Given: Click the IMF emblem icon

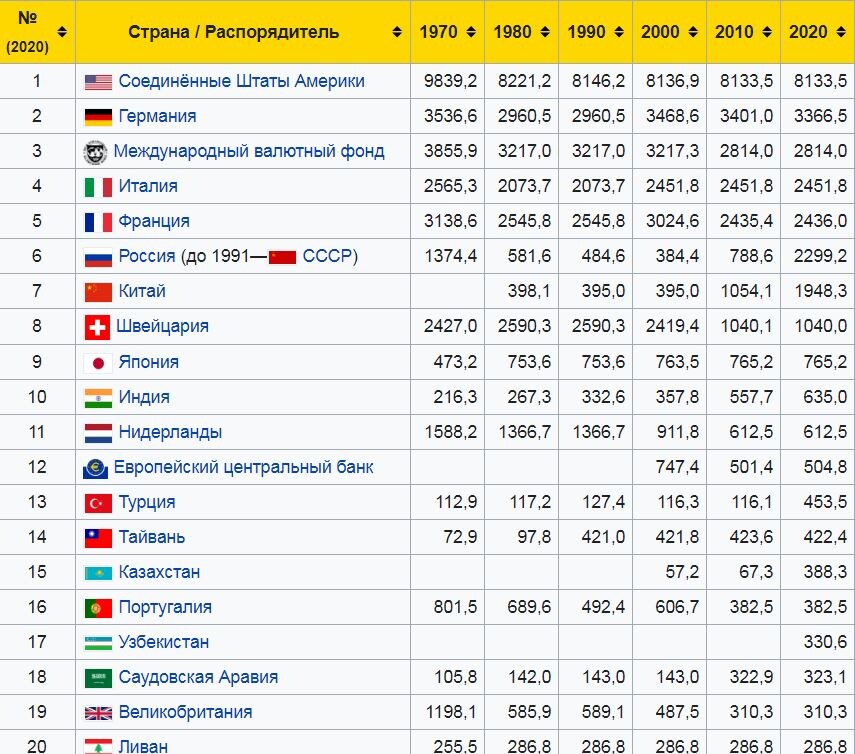Looking at the screenshot, I should (95, 152).
